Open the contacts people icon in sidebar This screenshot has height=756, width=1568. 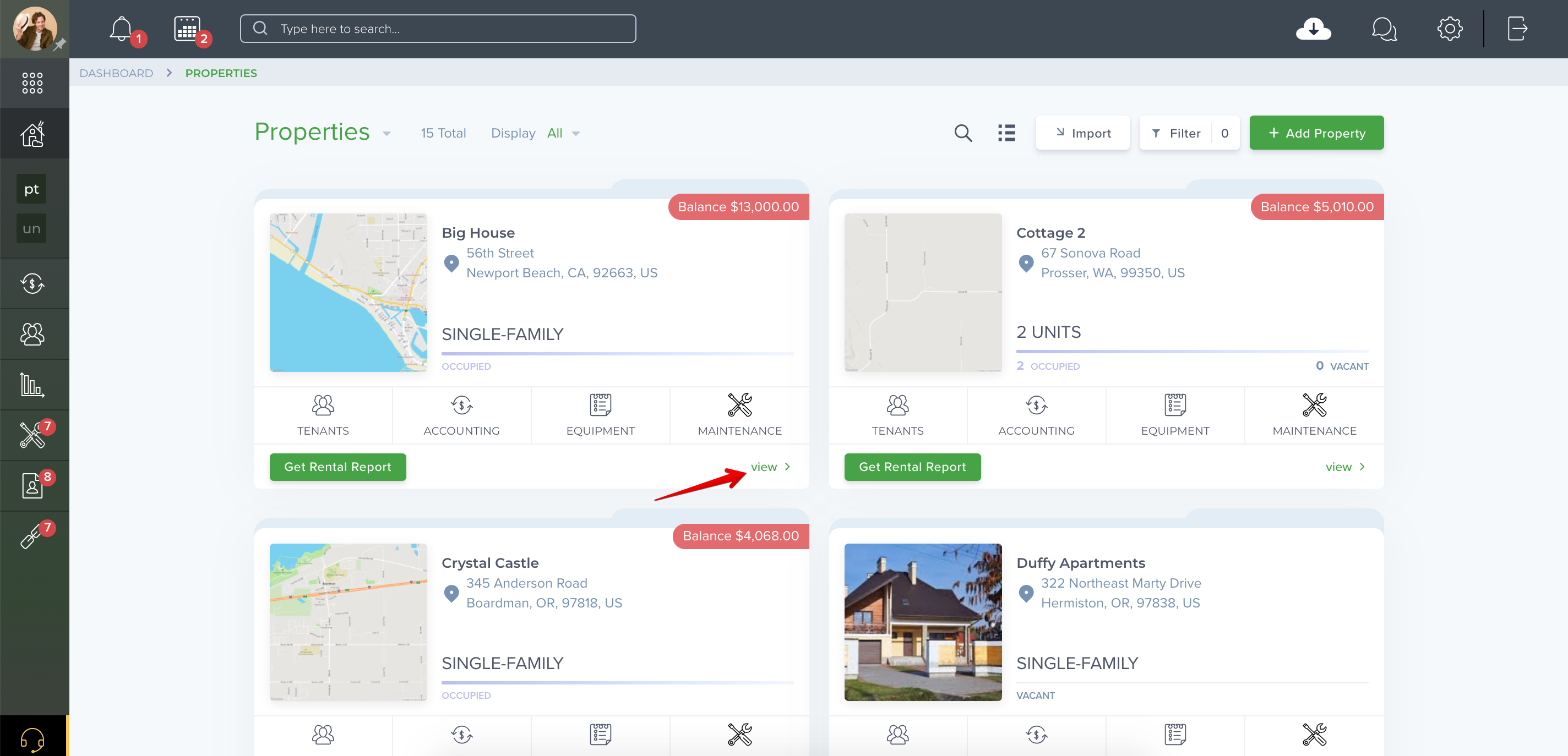(33, 334)
